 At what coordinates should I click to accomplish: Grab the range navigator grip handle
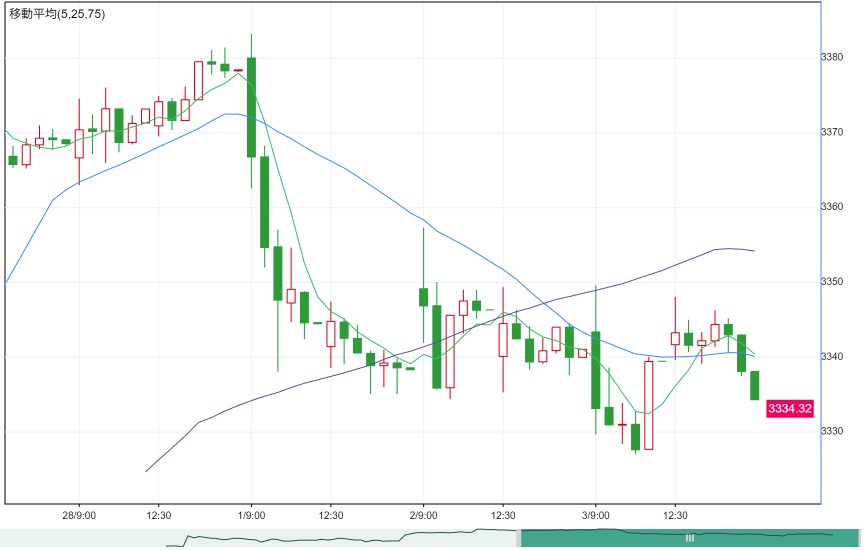(690, 538)
